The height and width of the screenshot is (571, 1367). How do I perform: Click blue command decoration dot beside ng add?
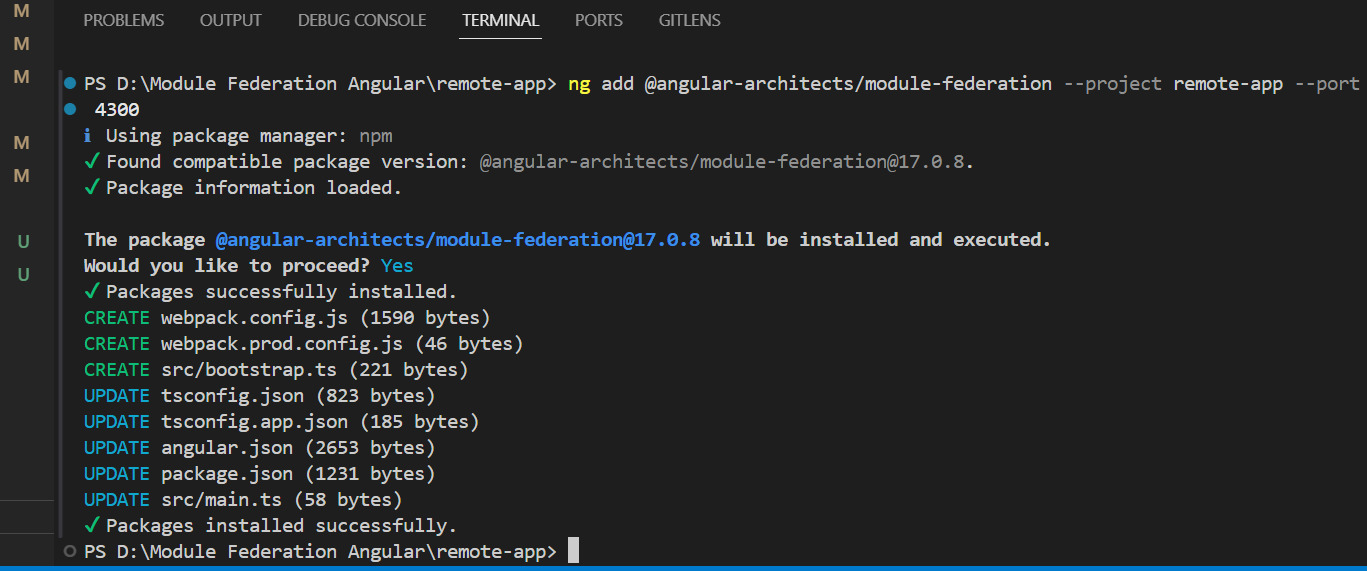pyautogui.click(x=70, y=82)
